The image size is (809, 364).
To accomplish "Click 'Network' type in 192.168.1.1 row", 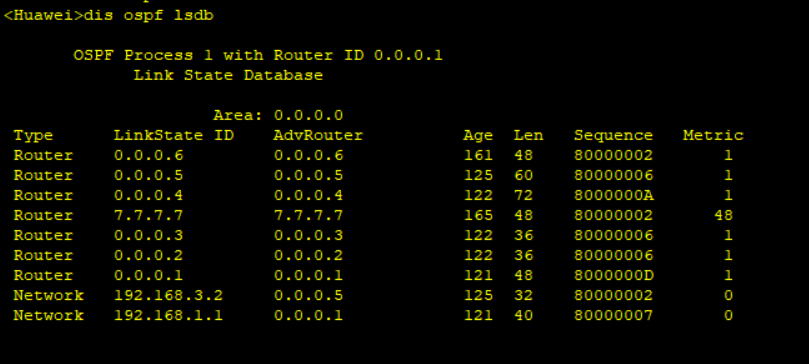I will 48,316.
